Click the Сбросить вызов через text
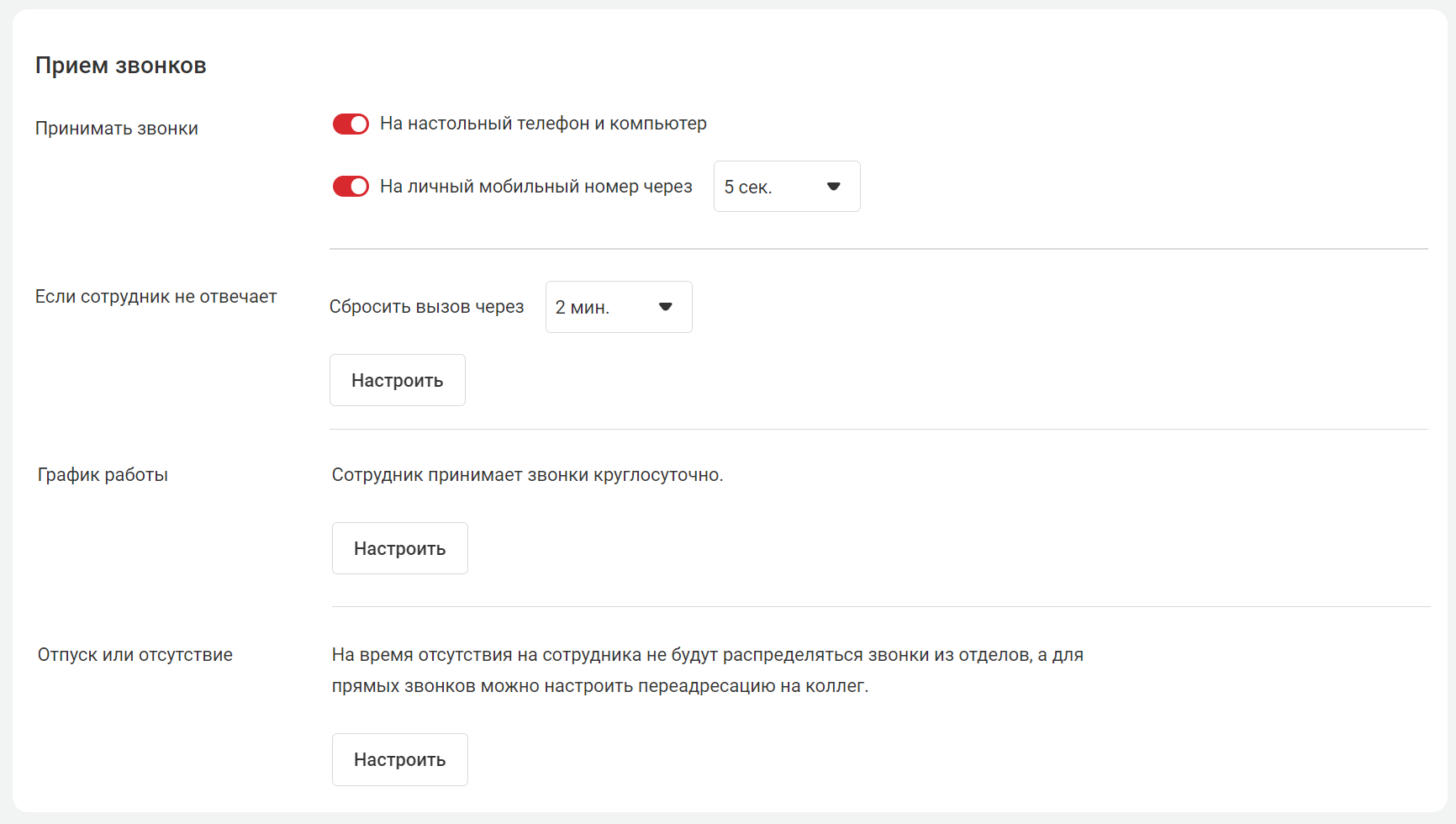The width and height of the screenshot is (1456, 824). 426,307
